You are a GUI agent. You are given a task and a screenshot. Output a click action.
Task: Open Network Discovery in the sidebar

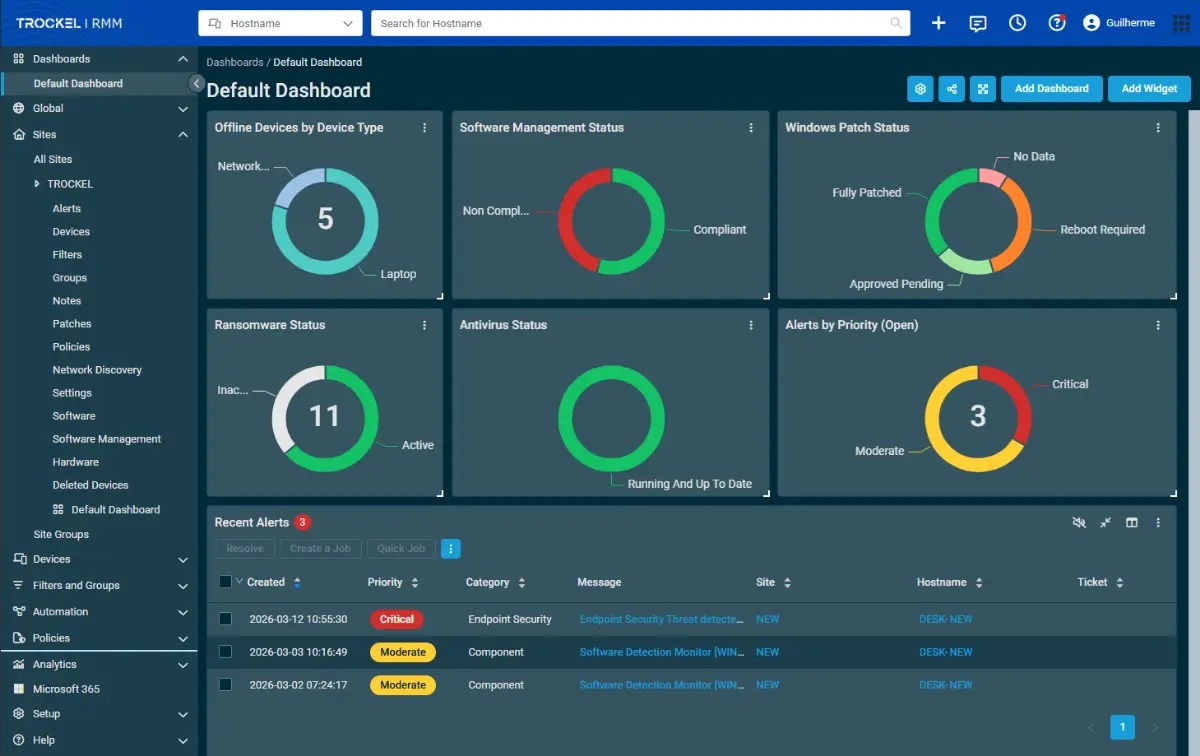[x=97, y=370]
